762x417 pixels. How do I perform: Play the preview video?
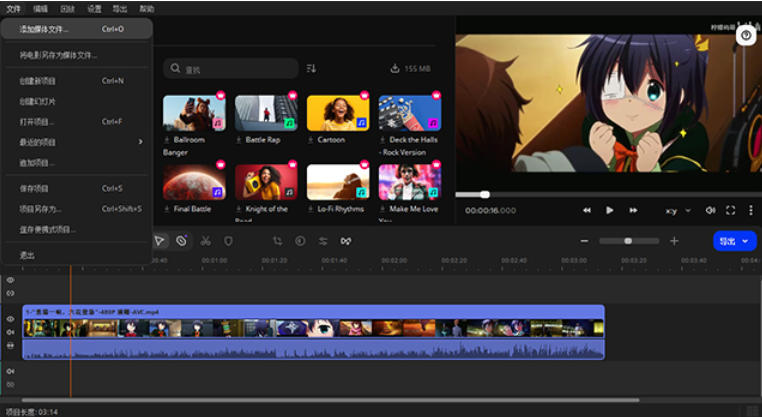(609, 210)
